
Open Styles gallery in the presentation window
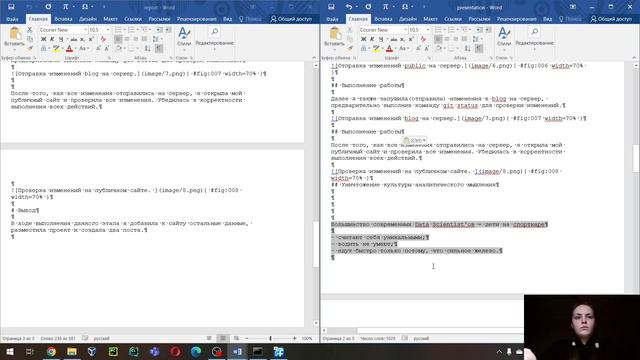click(x=504, y=38)
